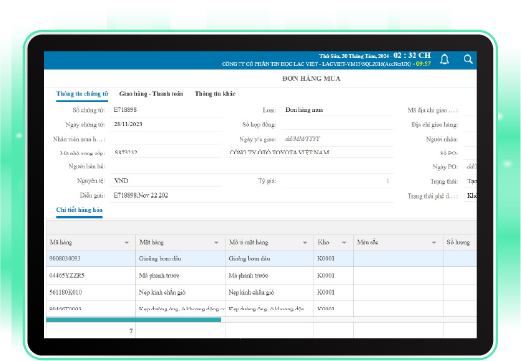Expand the Kho column filter arrow
Image resolution: width=521 pixels, height=361 pixels.
tap(344, 243)
